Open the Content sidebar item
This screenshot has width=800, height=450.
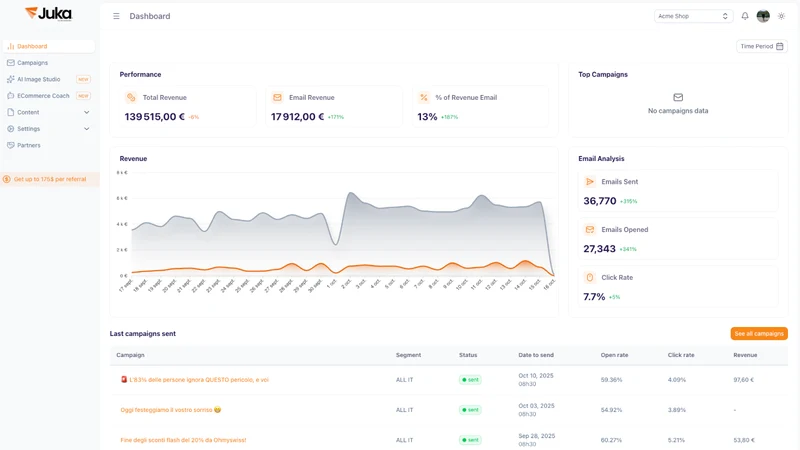tap(49, 112)
